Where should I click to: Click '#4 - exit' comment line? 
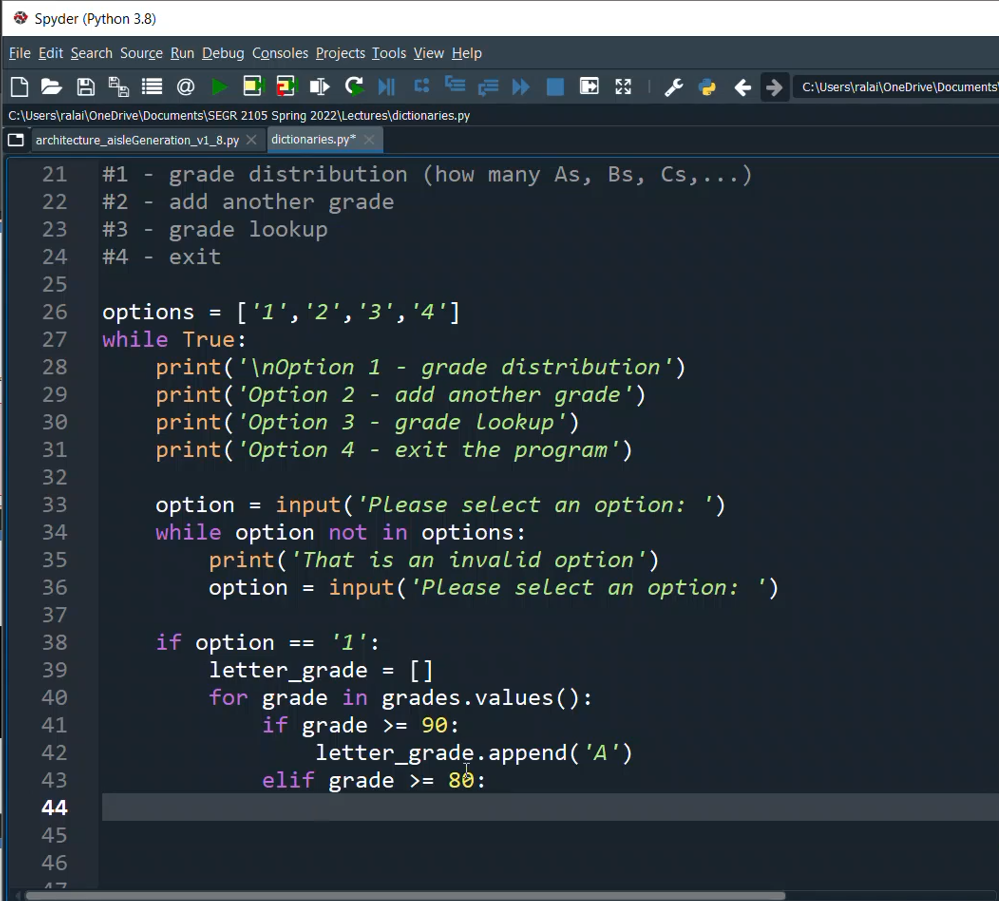(x=162, y=257)
